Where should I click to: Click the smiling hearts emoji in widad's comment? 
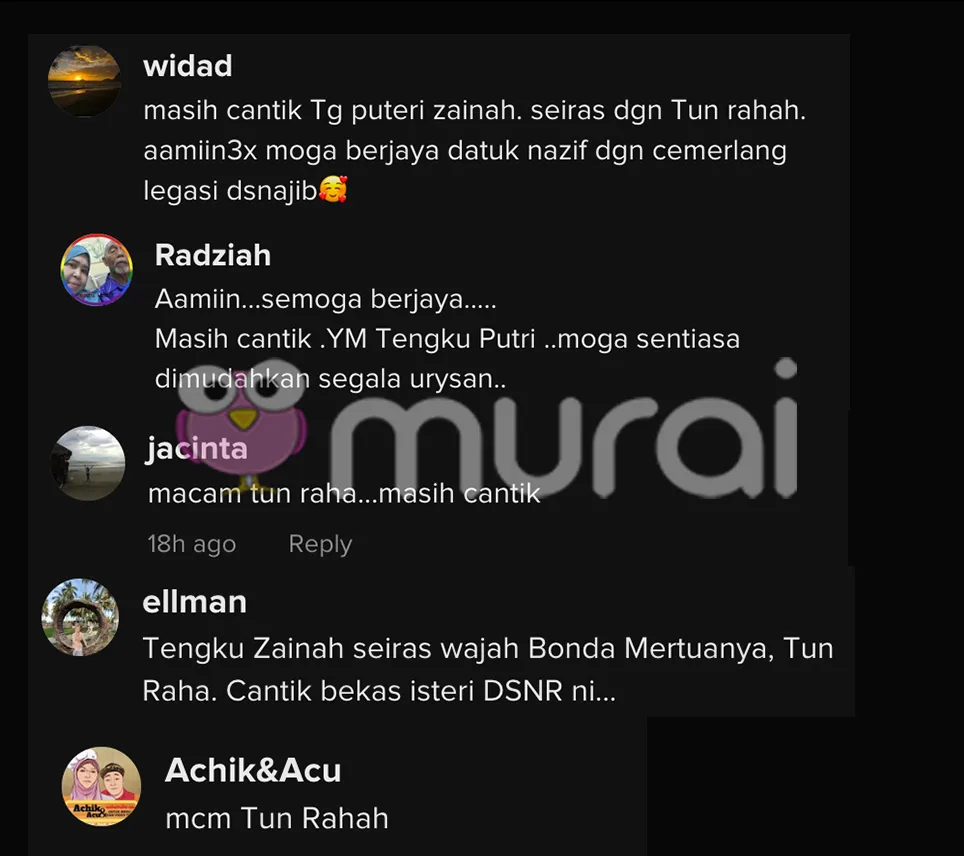click(333, 189)
